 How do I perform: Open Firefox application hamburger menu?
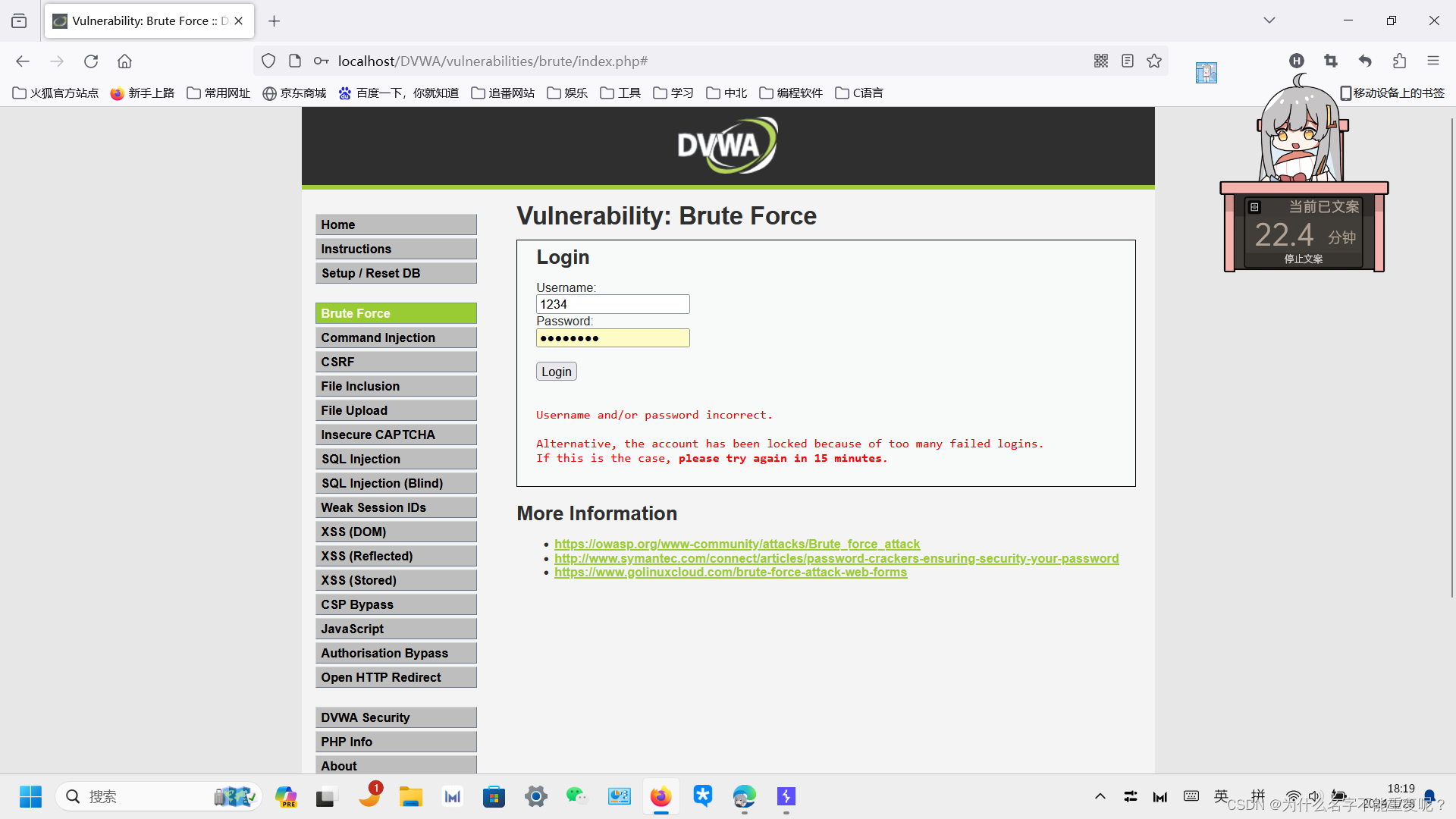coord(1432,61)
